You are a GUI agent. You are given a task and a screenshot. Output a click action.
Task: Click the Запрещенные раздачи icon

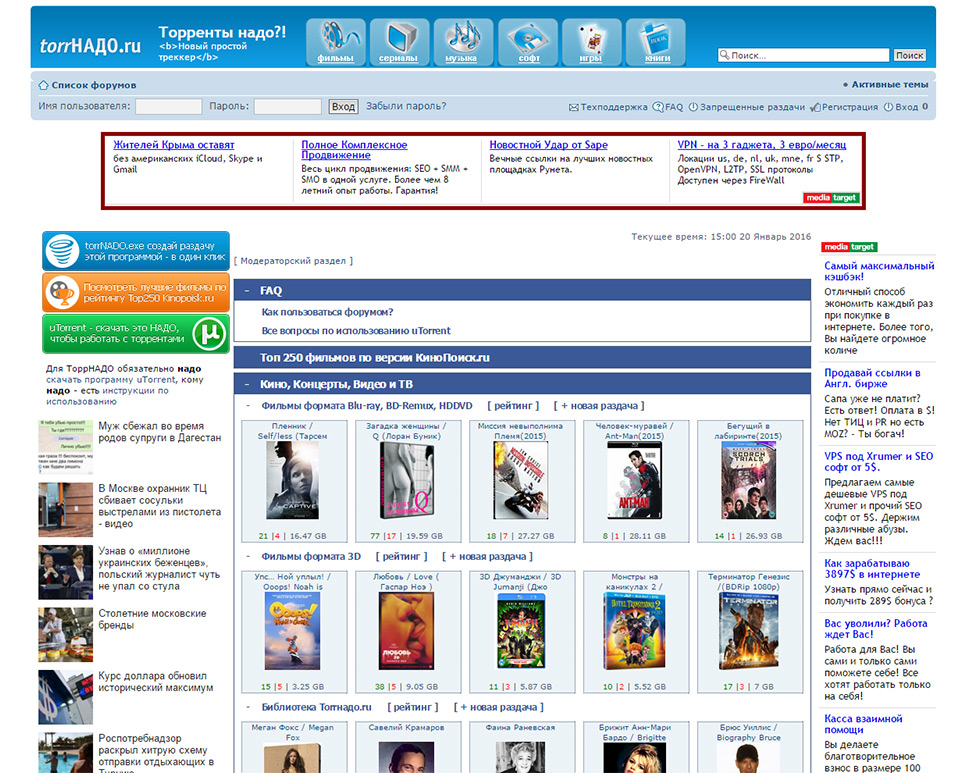[x=693, y=107]
